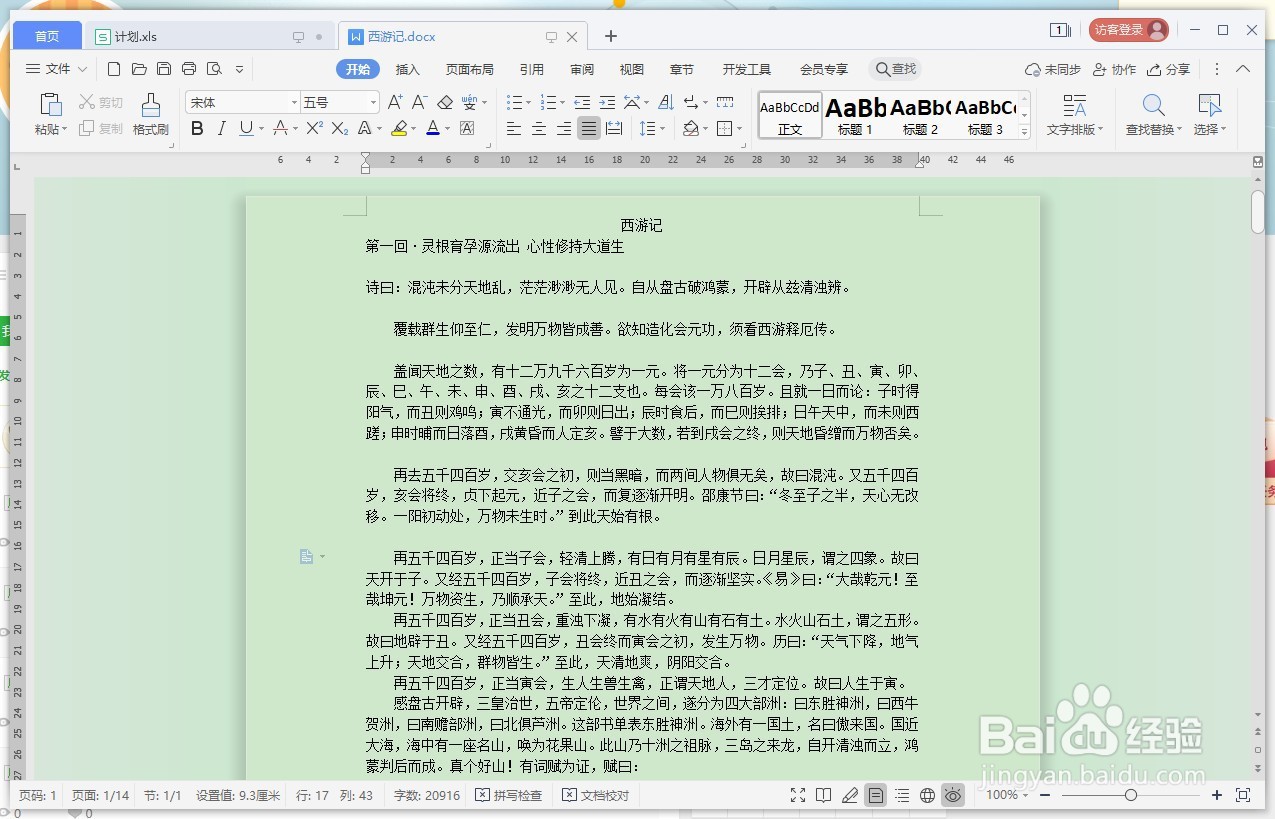This screenshot has height=819, width=1275.
Task: Decrease paragraph indent icon
Action: pos(582,102)
